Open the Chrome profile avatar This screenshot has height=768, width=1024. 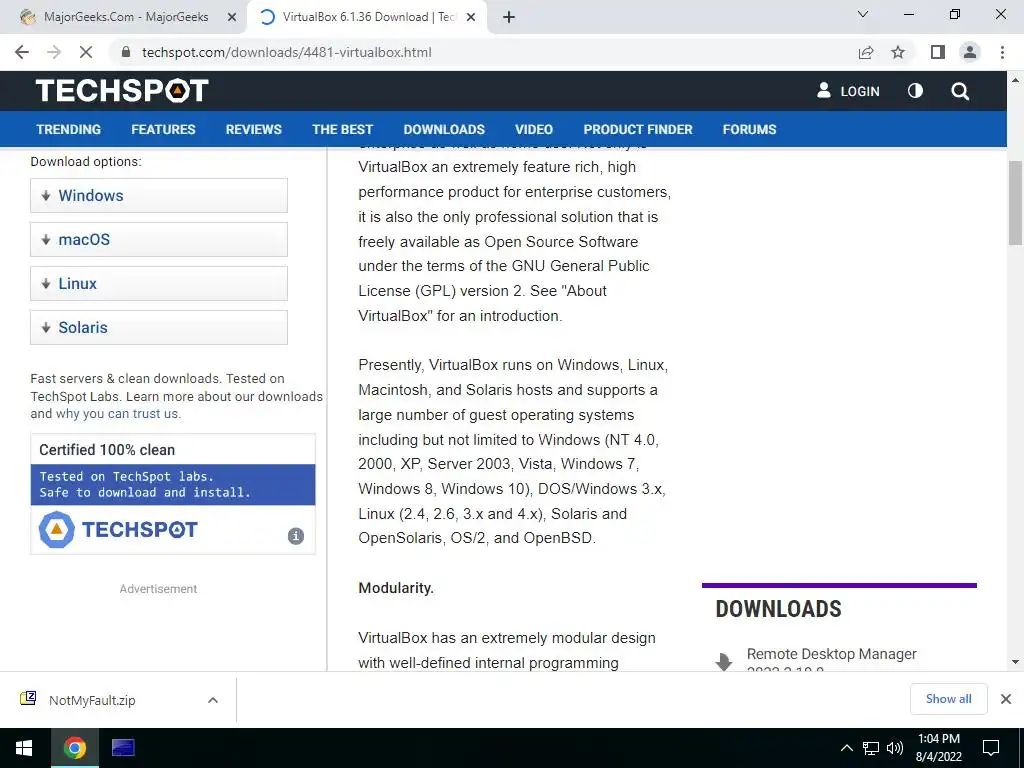pyautogui.click(x=970, y=52)
